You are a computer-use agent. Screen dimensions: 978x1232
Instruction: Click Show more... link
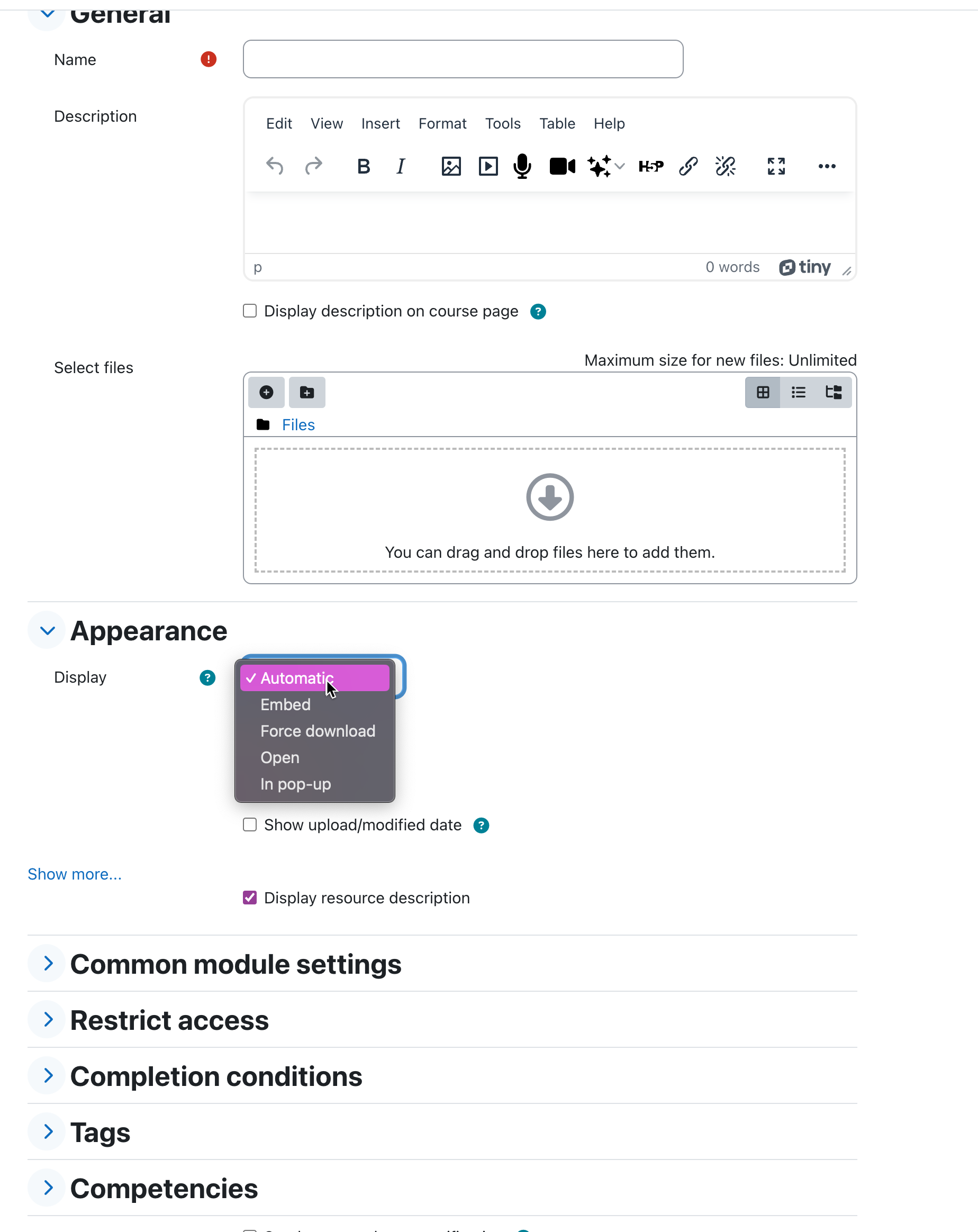coord(74,874)
